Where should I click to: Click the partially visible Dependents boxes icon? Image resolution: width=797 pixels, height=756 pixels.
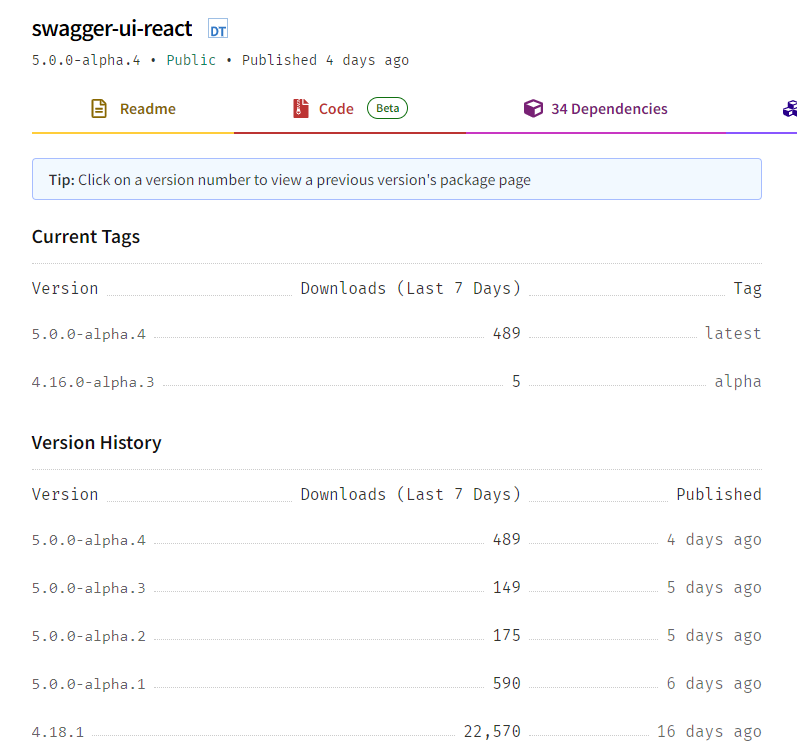click(x=790, y=109)
